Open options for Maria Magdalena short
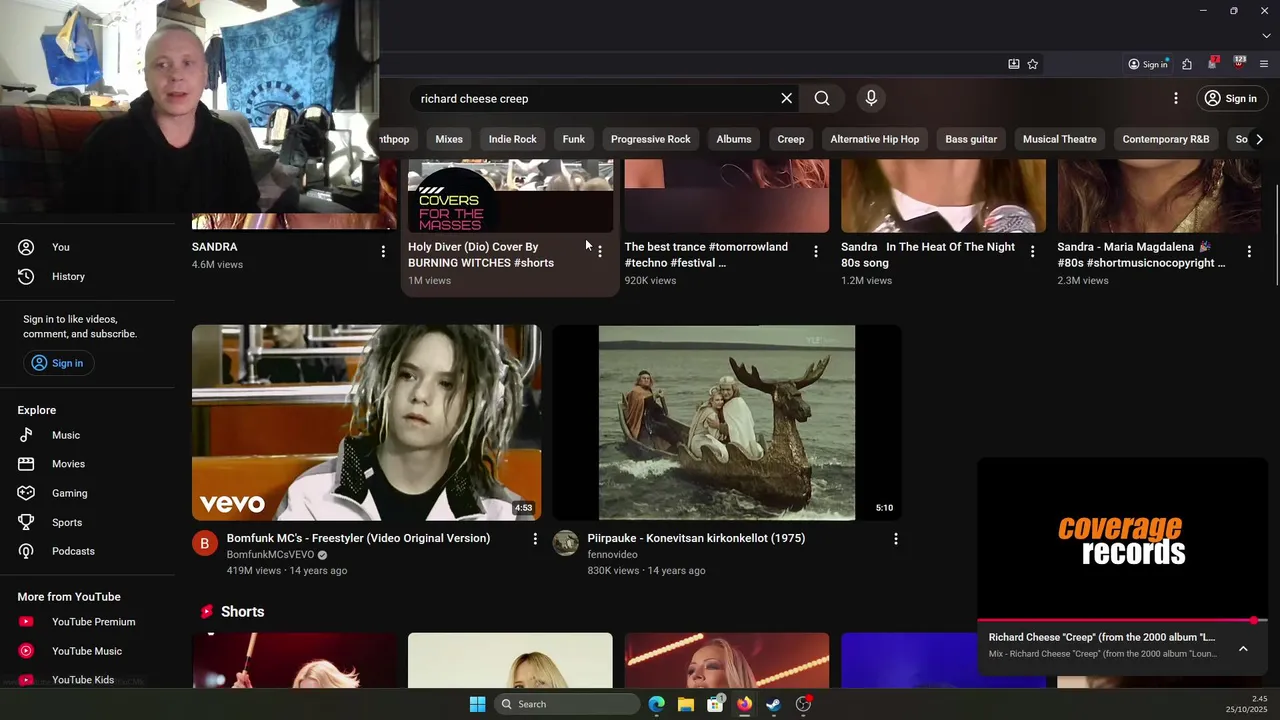This screenshot has width=1280, height=720. [x=1249, y=252]
